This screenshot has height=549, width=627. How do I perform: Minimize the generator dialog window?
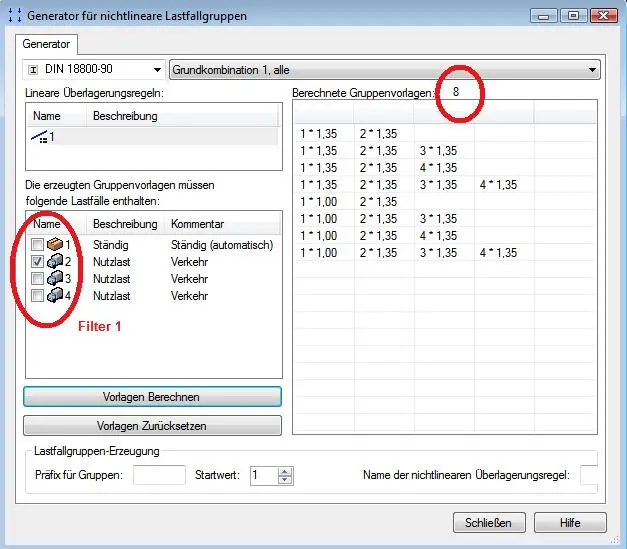coord(543,16)
